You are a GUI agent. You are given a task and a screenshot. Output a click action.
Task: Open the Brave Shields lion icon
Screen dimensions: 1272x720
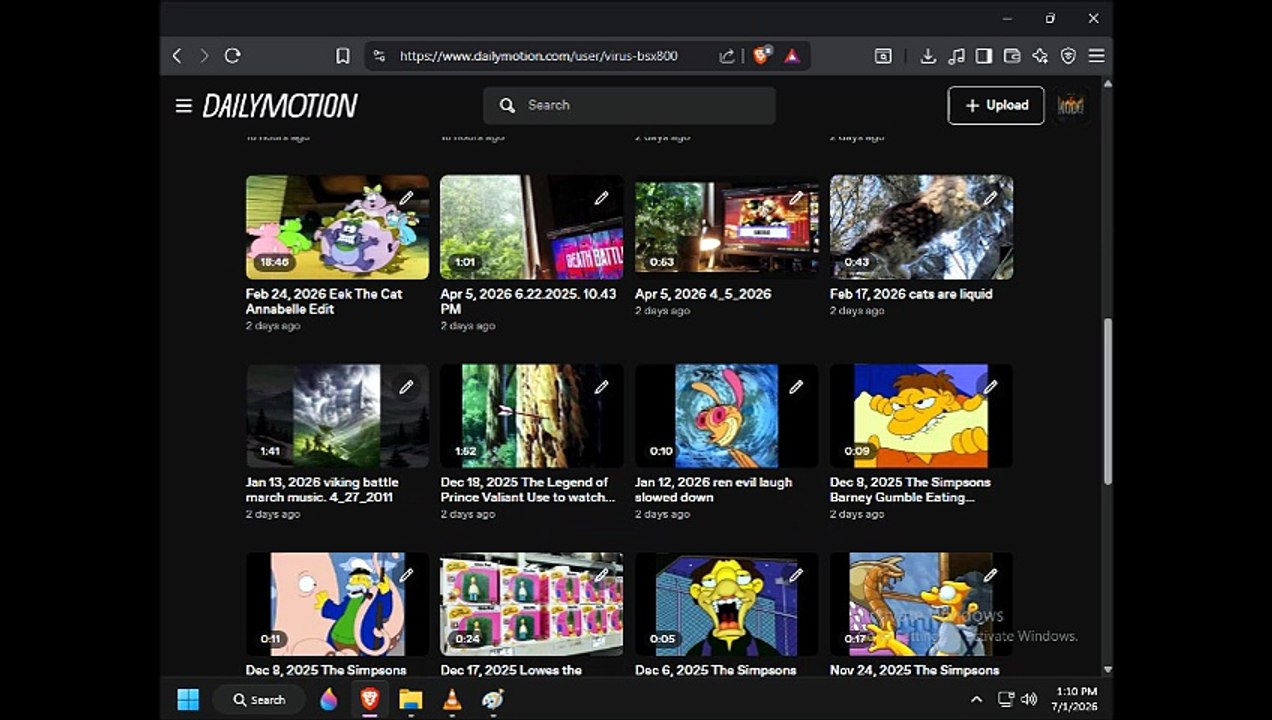point(762,56)
